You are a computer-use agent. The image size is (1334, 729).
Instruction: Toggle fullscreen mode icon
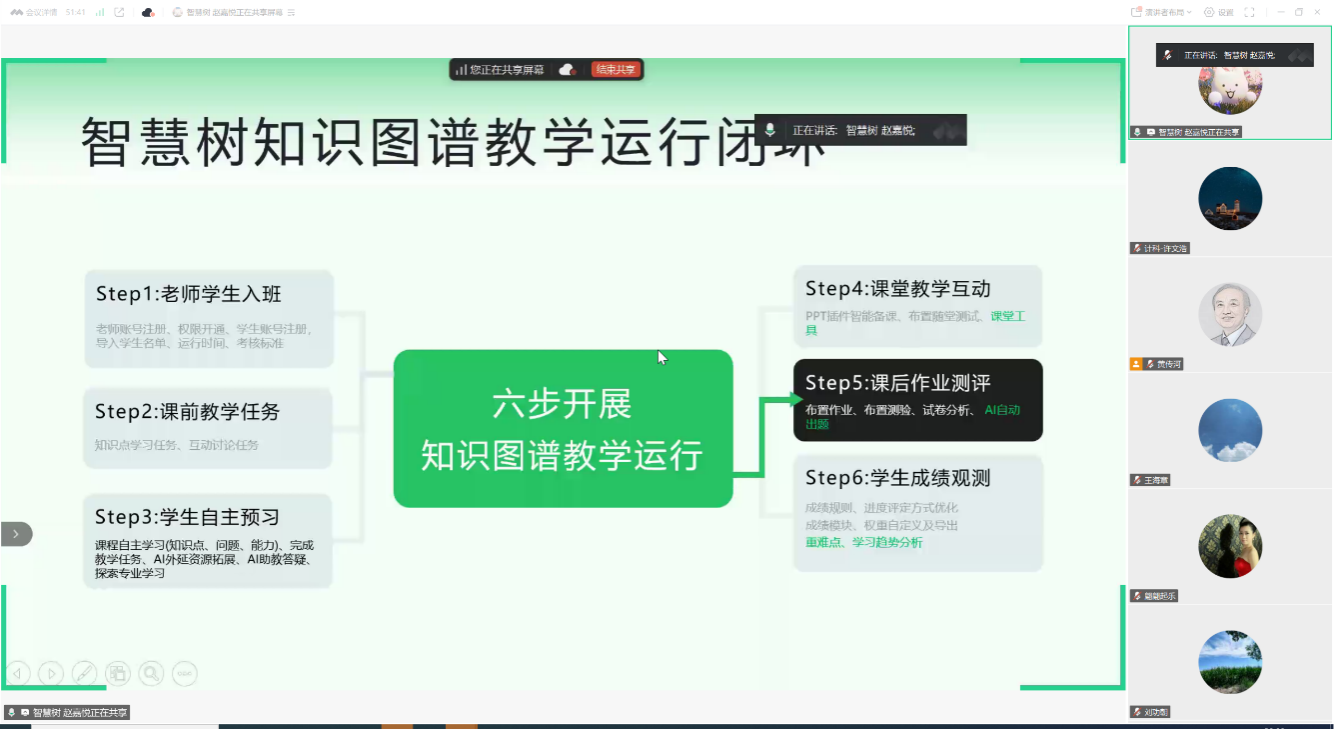point(1249,12)
